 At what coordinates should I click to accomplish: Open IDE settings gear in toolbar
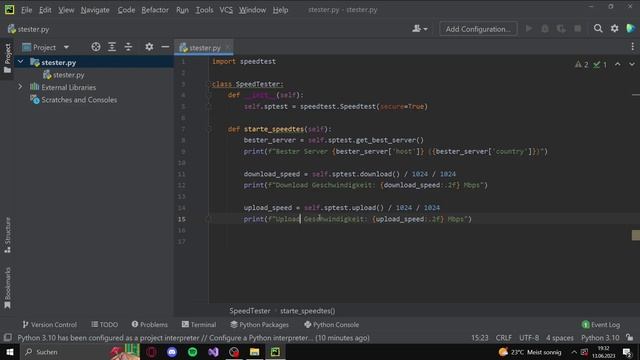coord(614,29)
